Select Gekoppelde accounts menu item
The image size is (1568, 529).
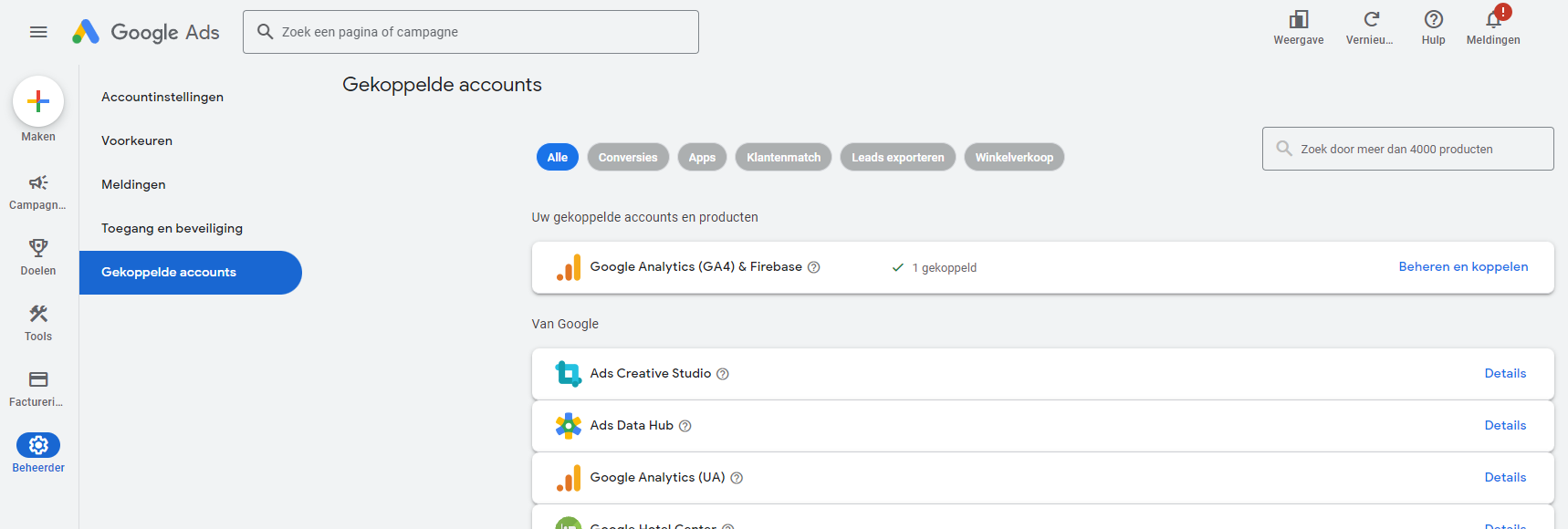pos(191,273)
